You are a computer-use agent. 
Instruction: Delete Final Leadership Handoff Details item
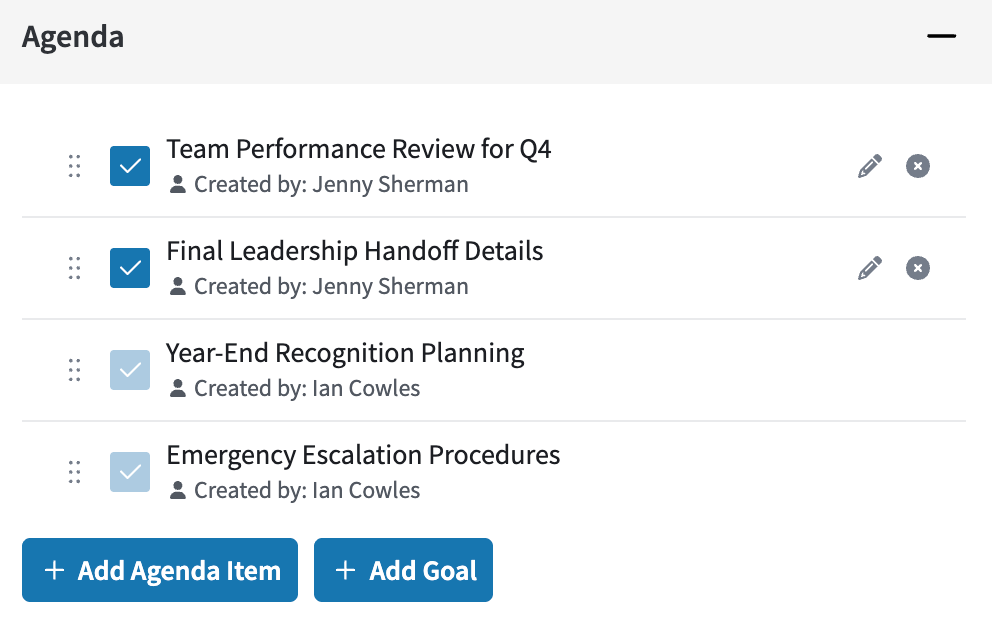pos(917,268)
